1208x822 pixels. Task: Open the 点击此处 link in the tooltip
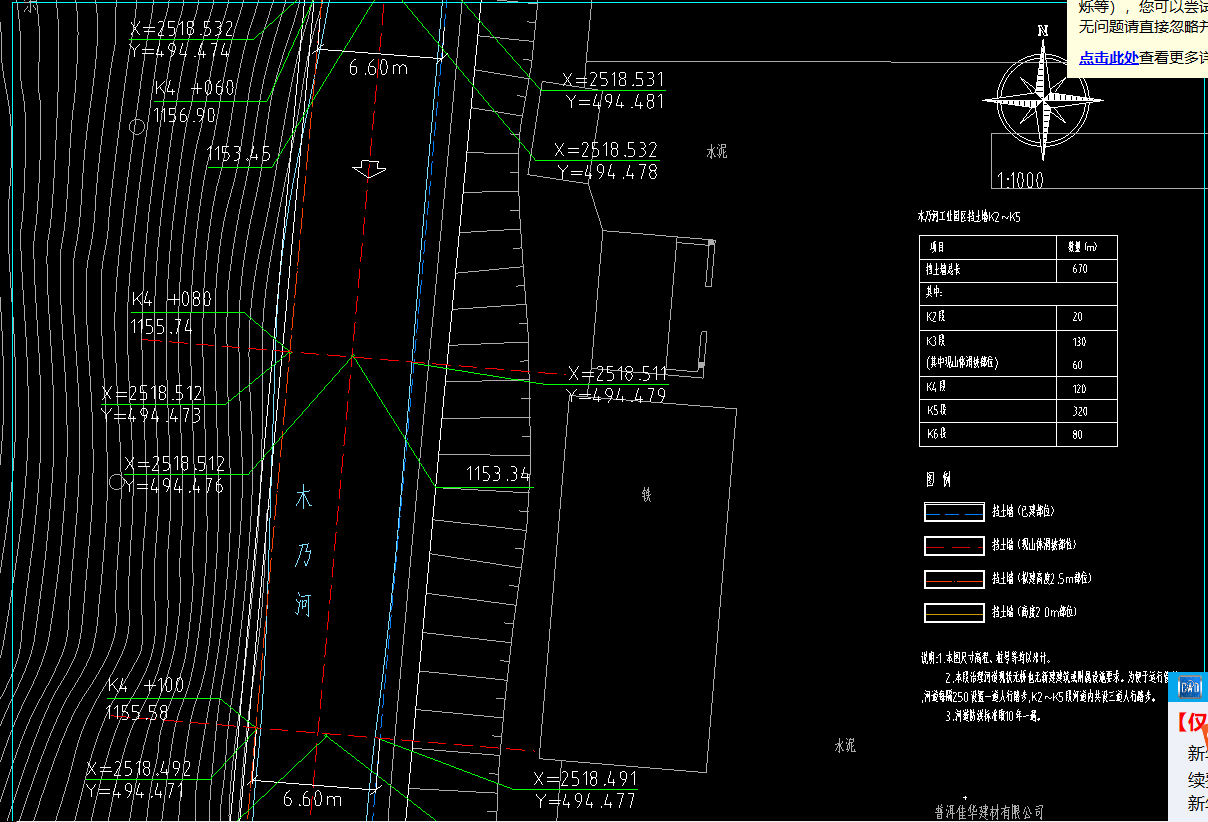1109,58
